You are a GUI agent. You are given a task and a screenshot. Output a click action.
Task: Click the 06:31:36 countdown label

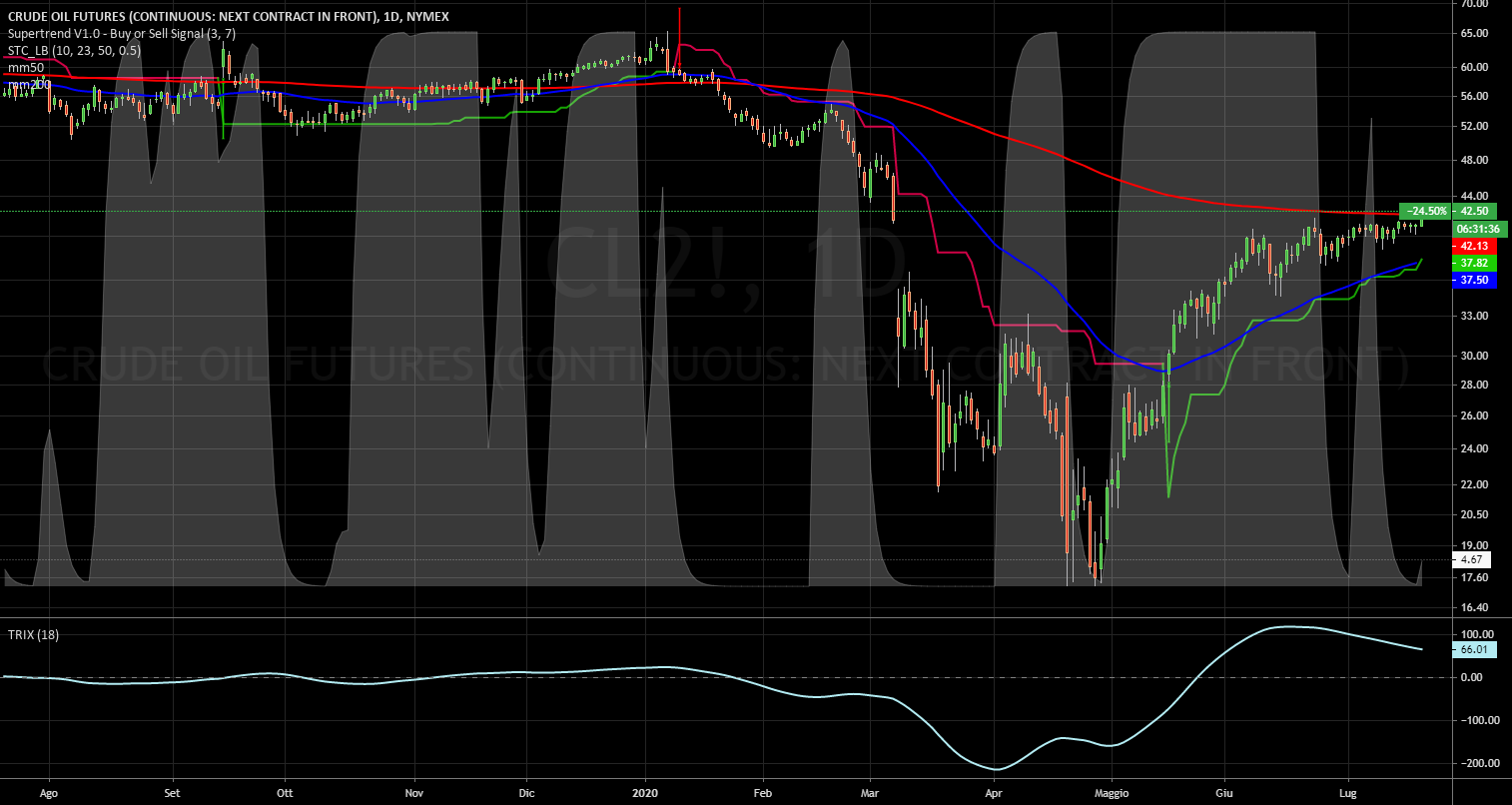coord(1480,229)
